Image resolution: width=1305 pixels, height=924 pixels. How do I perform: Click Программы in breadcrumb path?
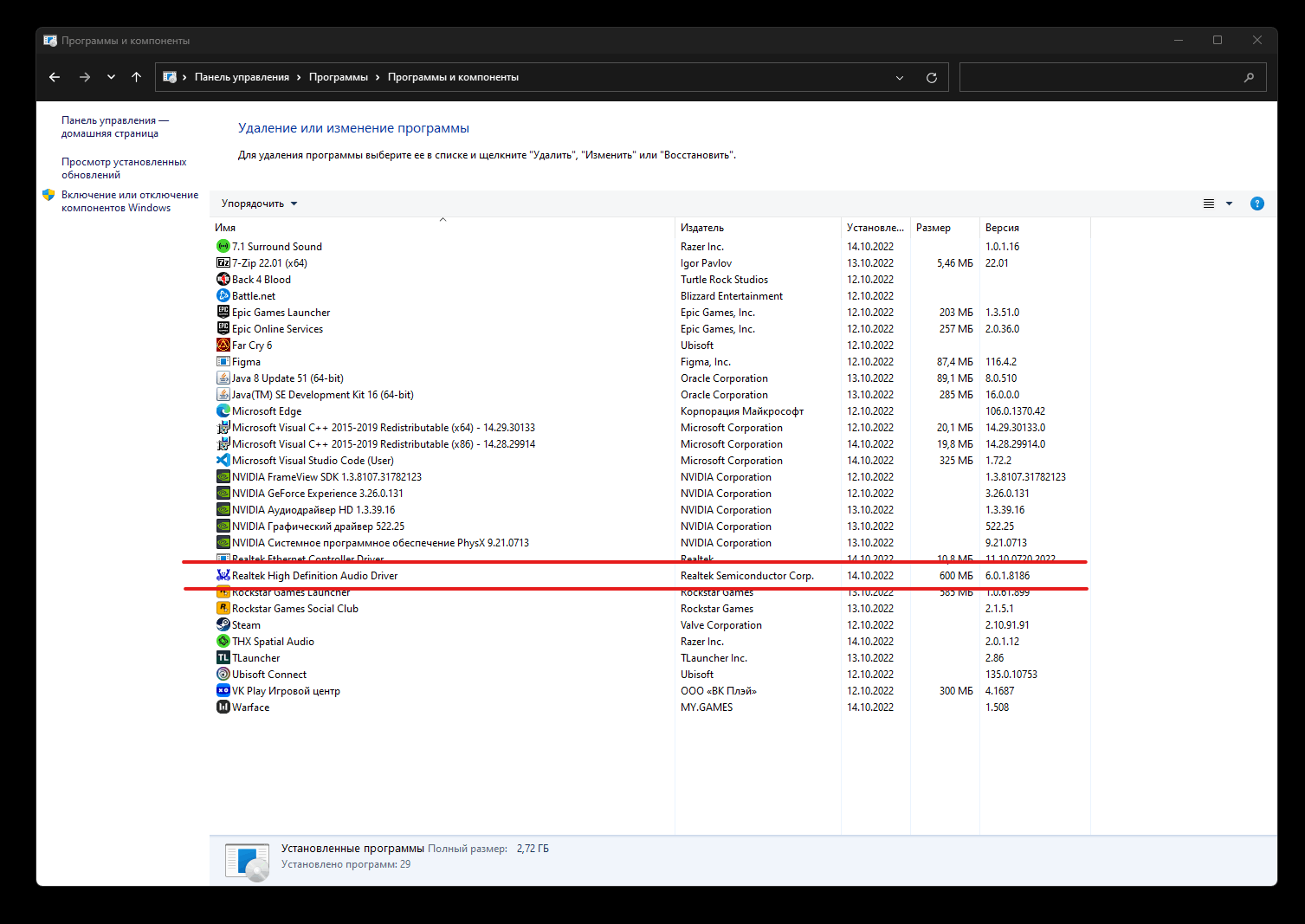coord(339,77)
